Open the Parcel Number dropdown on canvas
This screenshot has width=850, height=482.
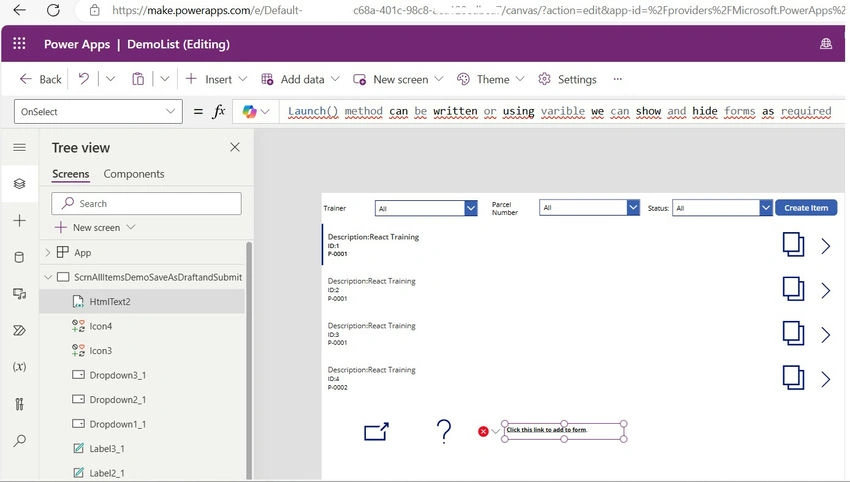point(589,208)
